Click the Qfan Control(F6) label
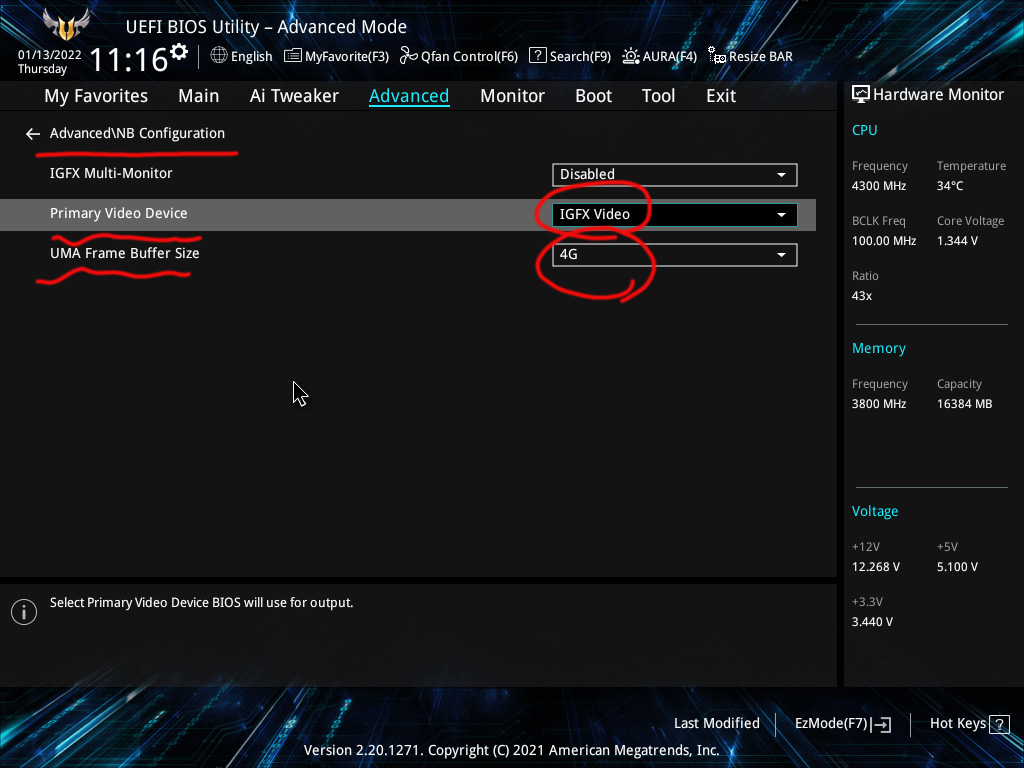Image resolution: width=1024 pixels, height=768 pixels. coord(469,57)
